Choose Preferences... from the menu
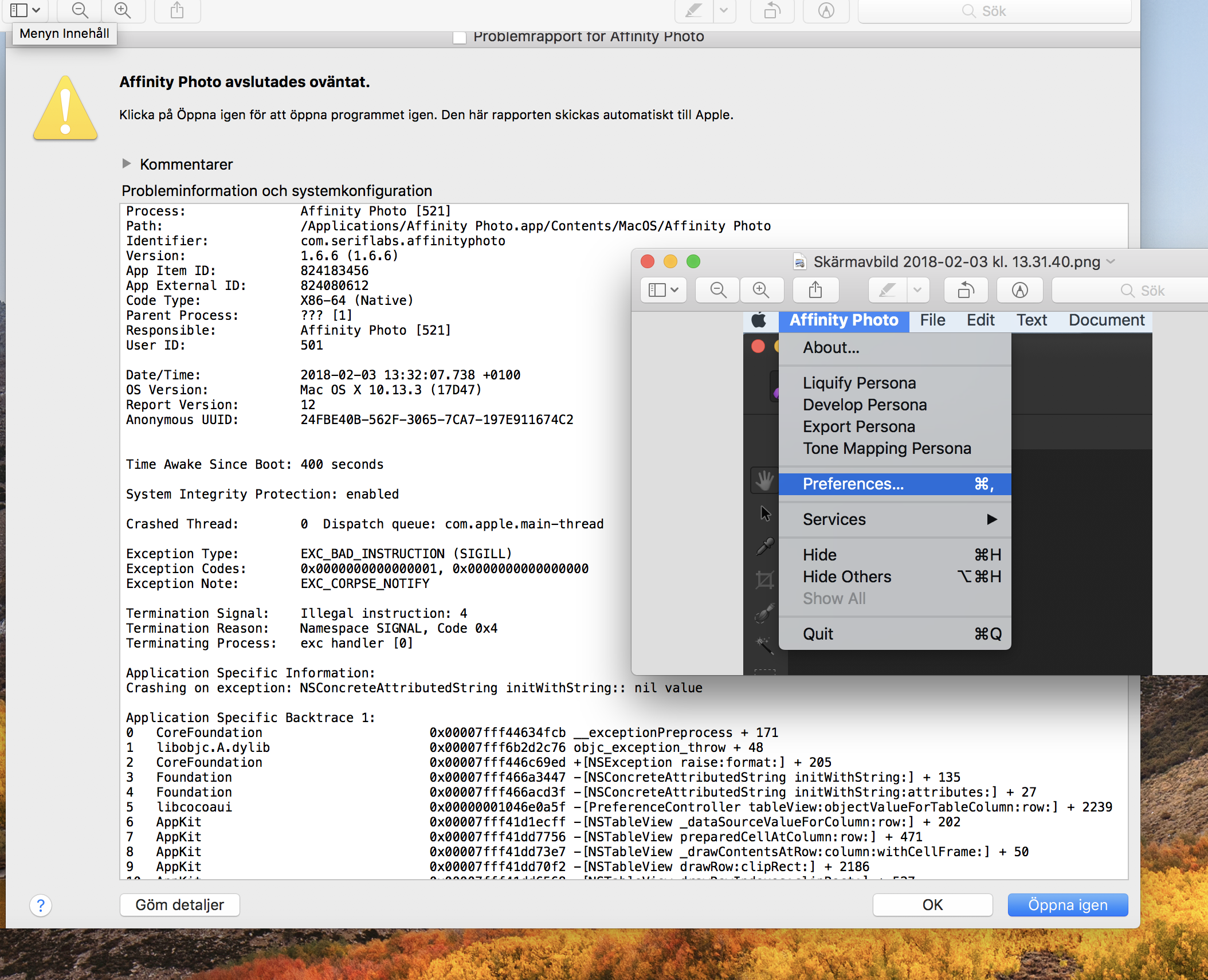This screenshot has width=1208, height=980. 895,484
